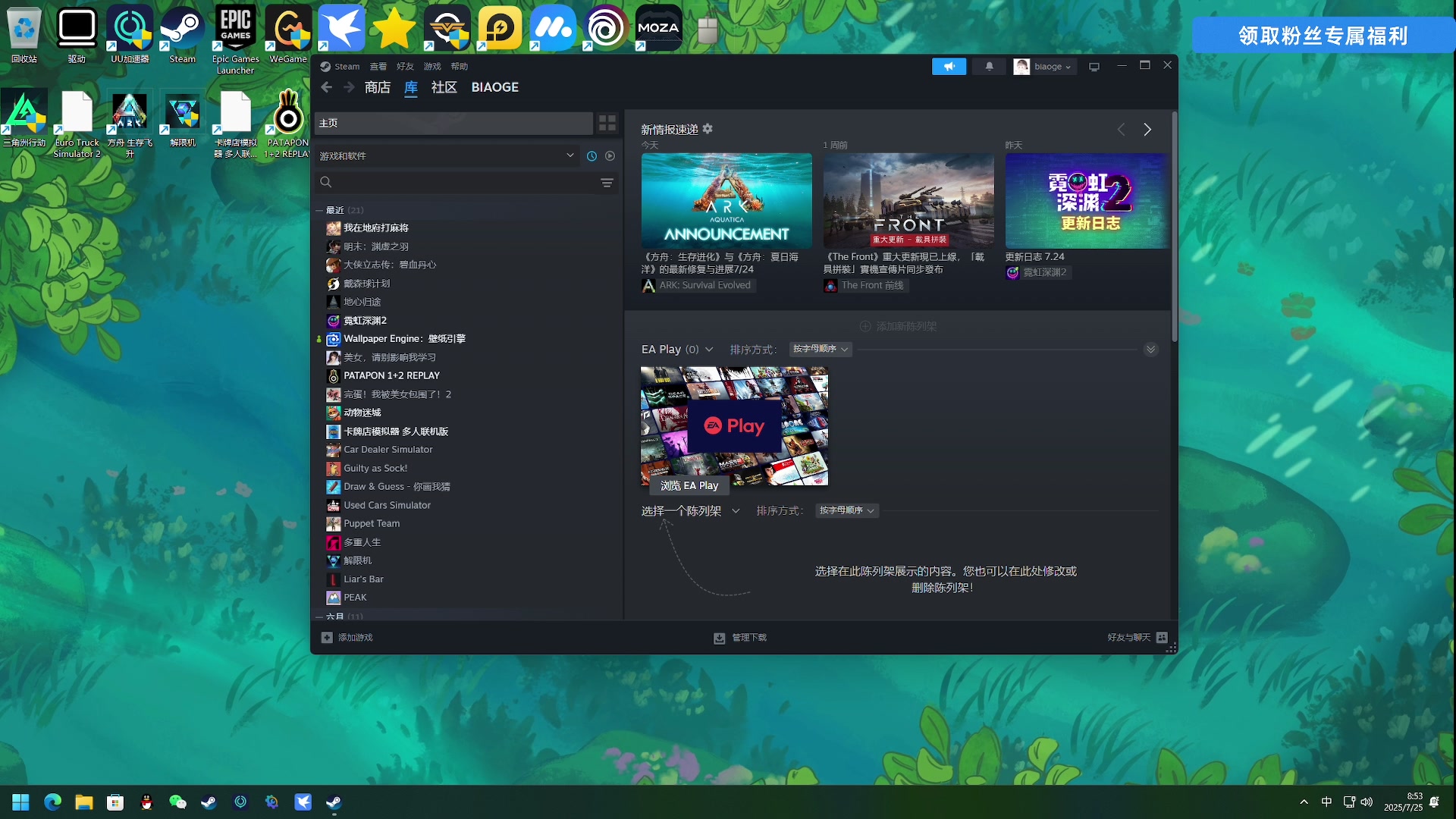The image size is (1456, 819).
Task: Click the add game plus icon
Action: coord(327,638)
